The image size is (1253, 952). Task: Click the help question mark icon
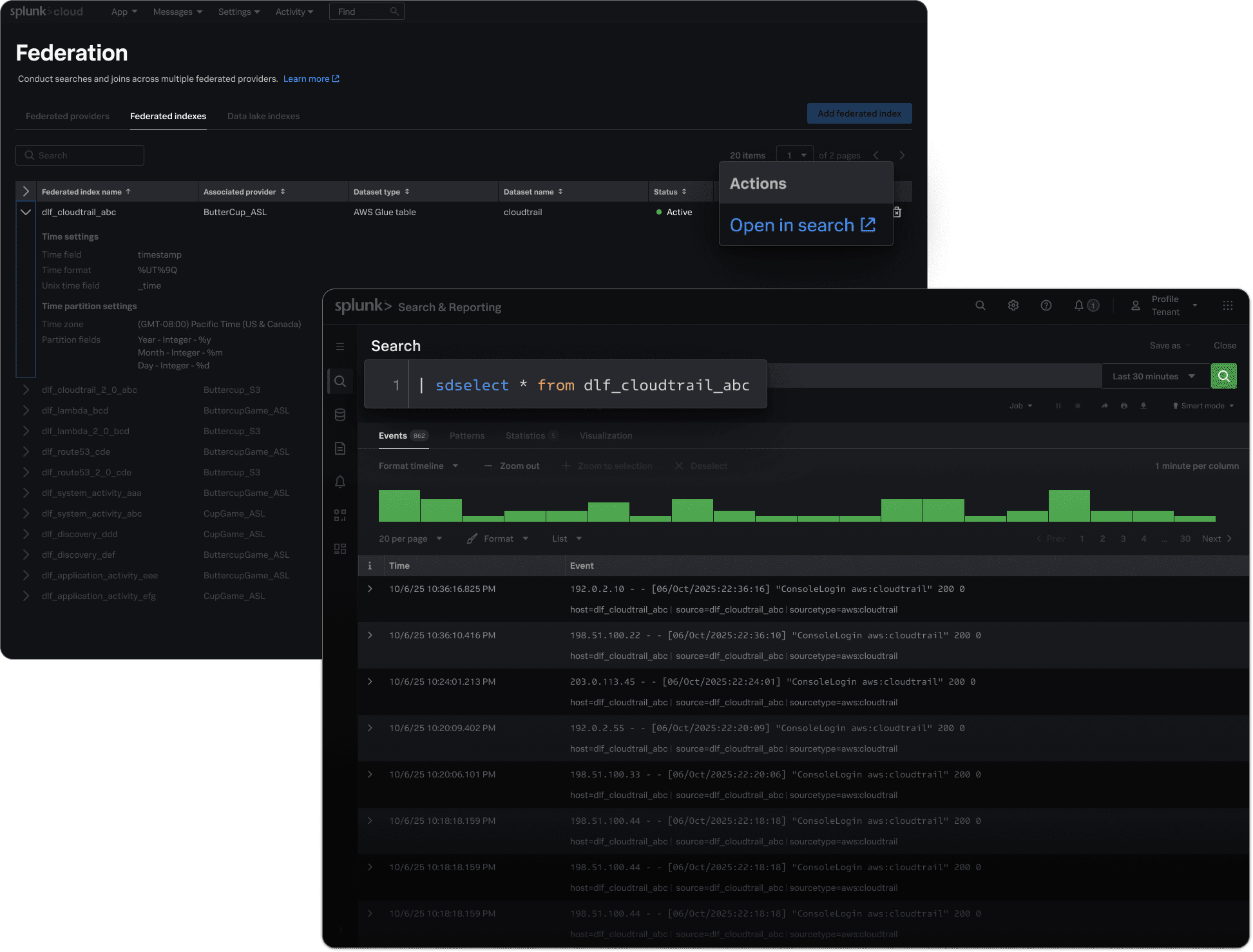coord(1046,305)
